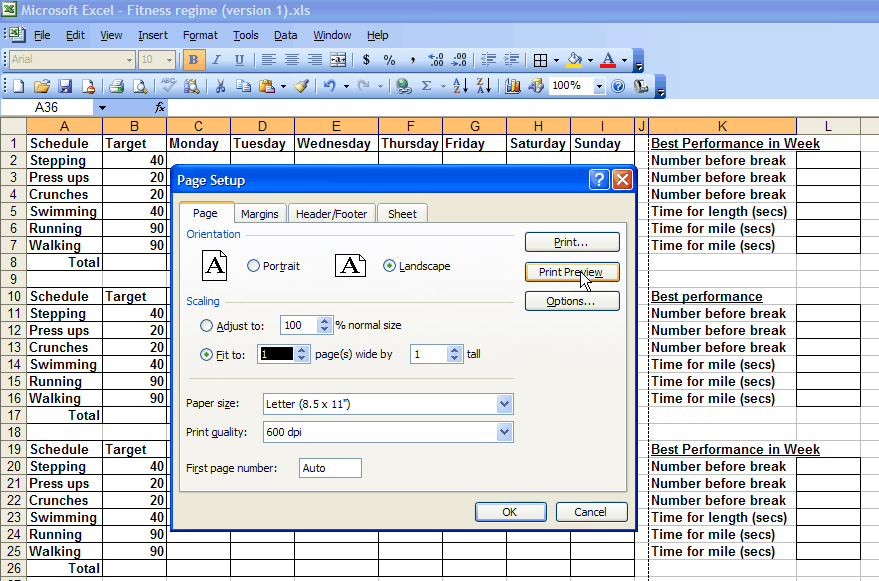Open the Zoom percentage dropdown
This screenshot has height=581, width=879.
coord(599,87)
